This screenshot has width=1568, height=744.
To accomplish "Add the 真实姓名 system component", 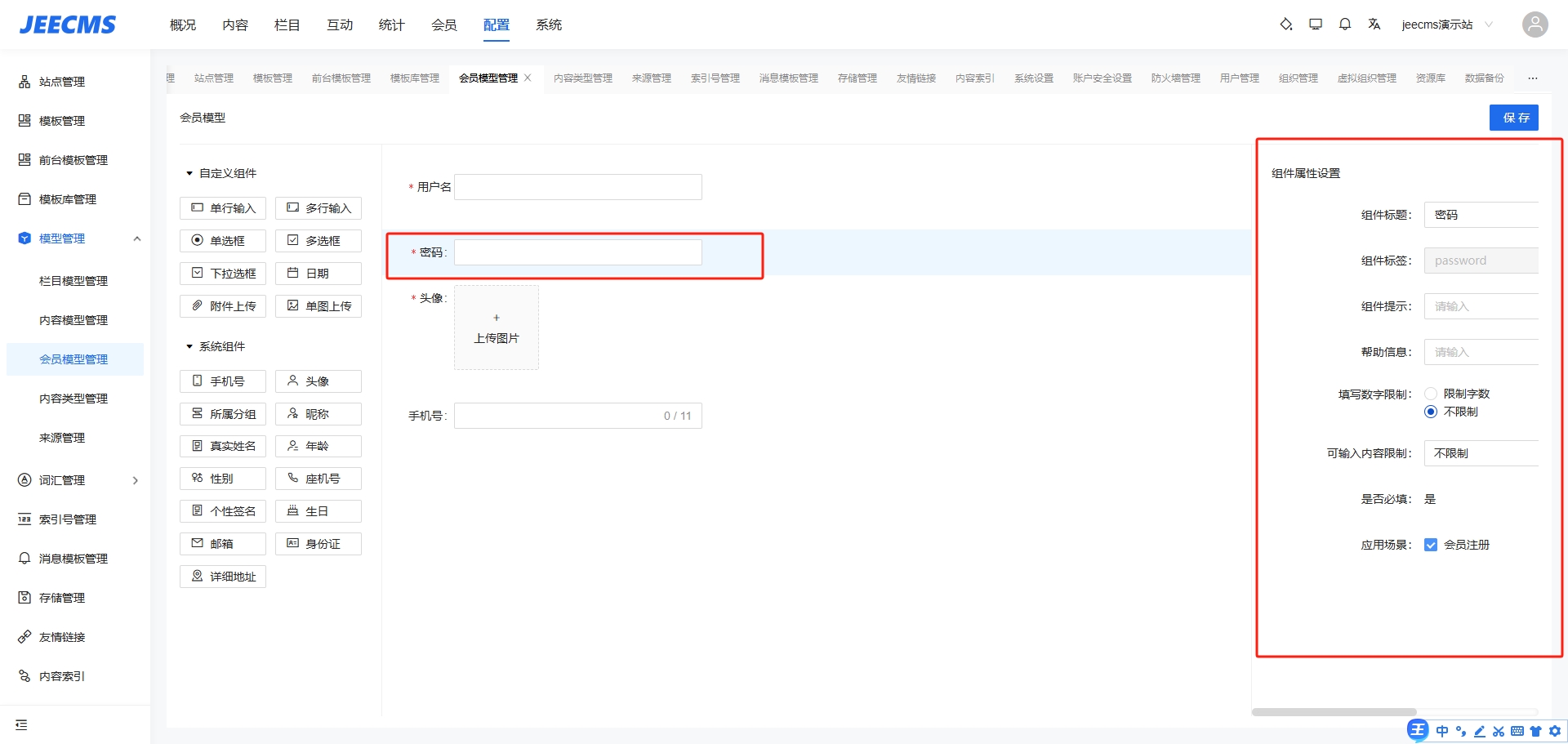I will click(223, 446).
